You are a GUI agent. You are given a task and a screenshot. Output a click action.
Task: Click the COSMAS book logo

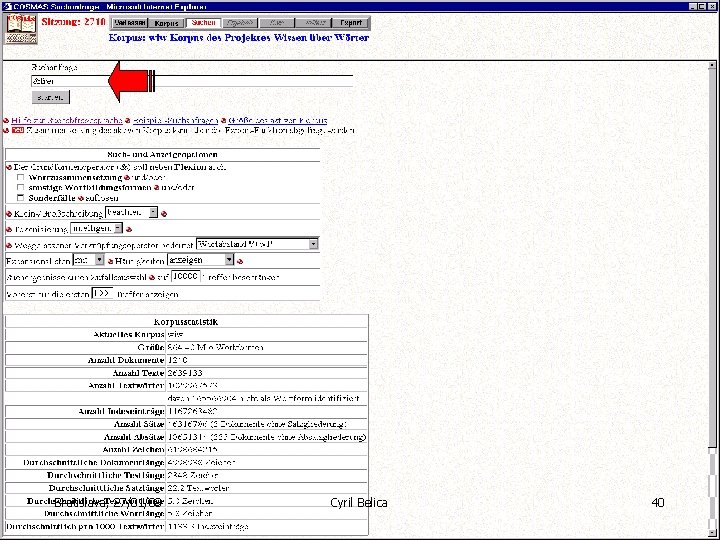21,29
